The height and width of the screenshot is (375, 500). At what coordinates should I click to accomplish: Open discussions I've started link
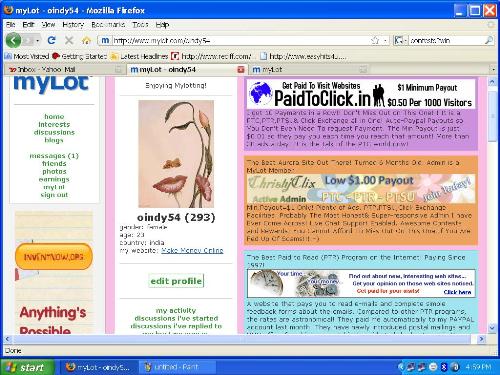(176, 318)
